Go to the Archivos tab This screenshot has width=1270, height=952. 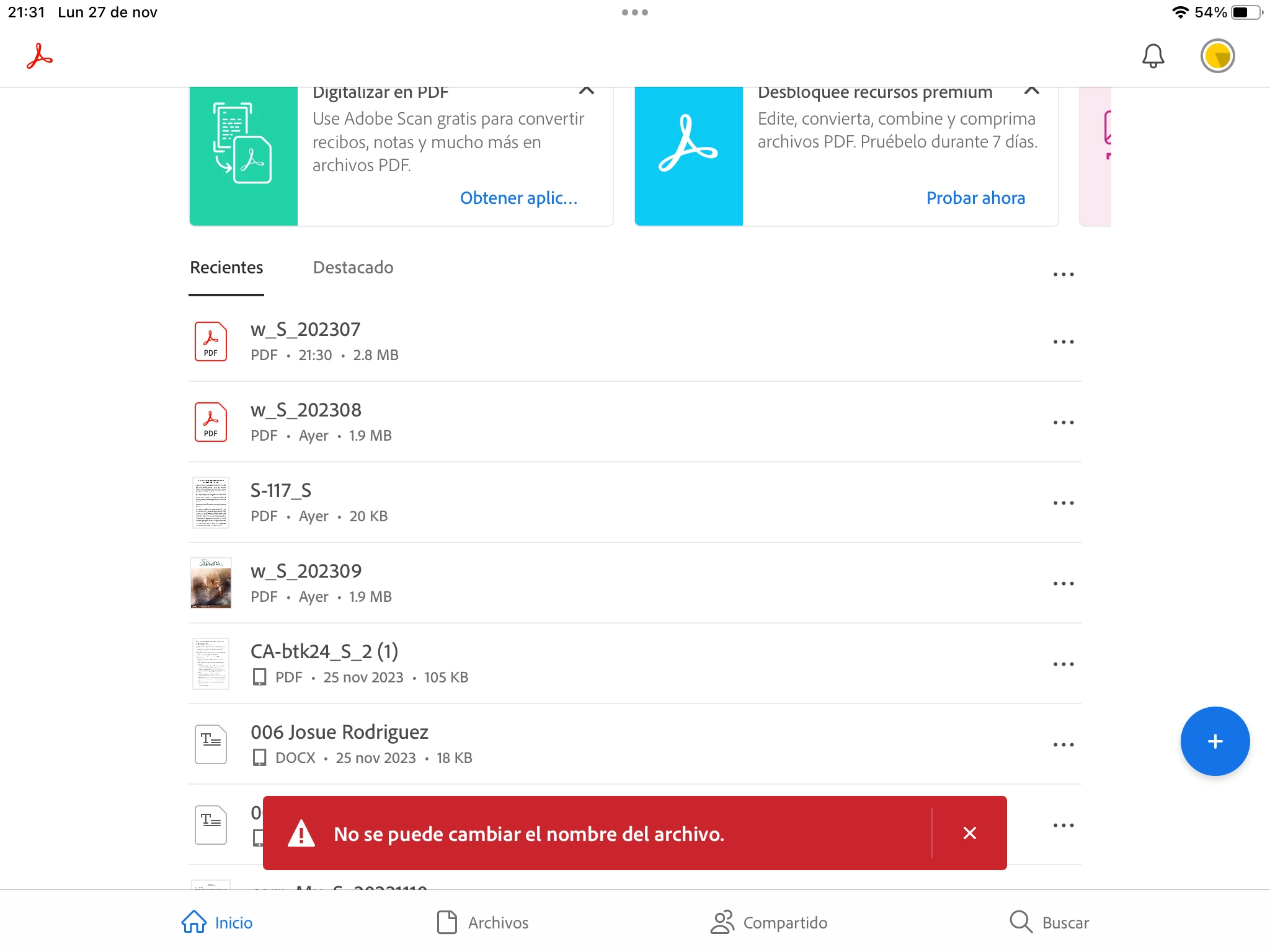coord(482,922)
